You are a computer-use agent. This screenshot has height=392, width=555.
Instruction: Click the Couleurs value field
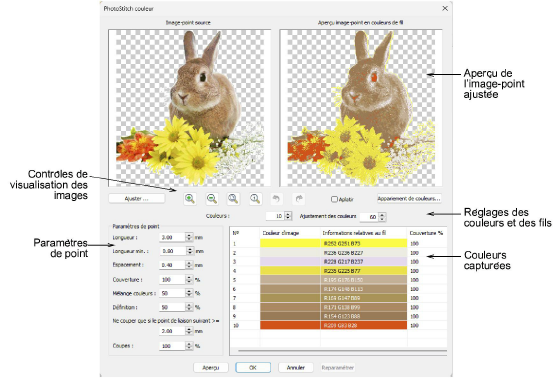(275, 216)
